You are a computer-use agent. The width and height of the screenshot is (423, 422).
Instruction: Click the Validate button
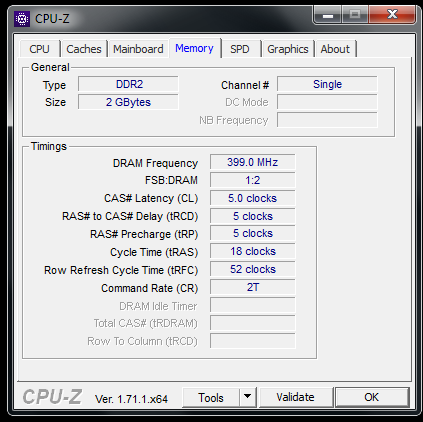295,397
